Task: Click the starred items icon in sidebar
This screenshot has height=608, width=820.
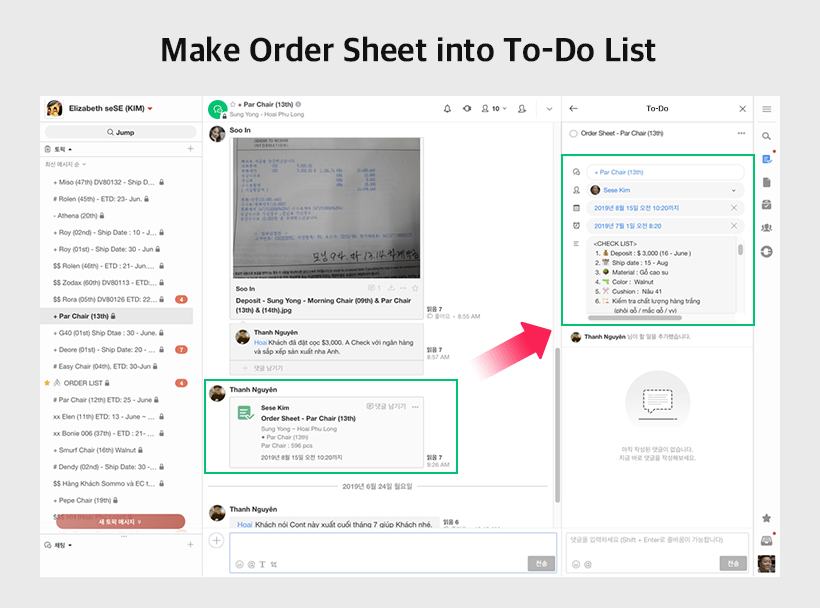Action: [x=767, y=518]
